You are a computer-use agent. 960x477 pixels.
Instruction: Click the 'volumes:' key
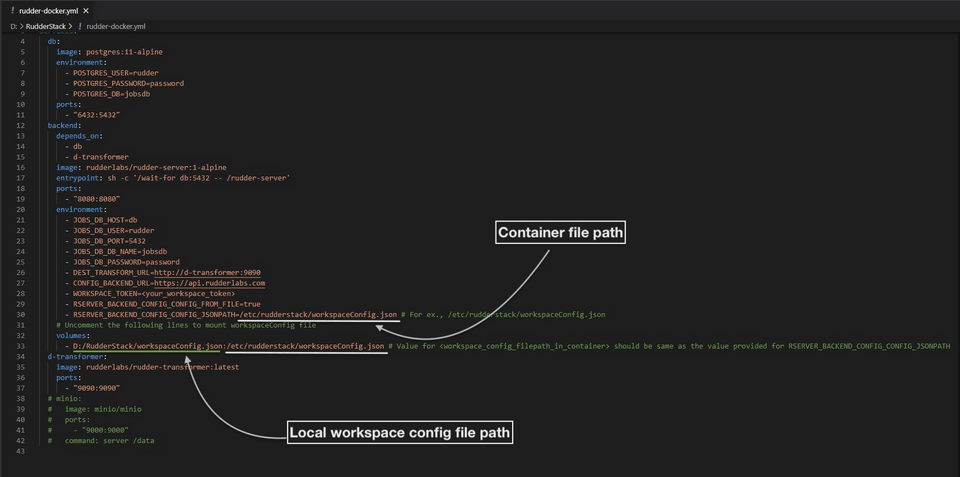pos(73,335)
